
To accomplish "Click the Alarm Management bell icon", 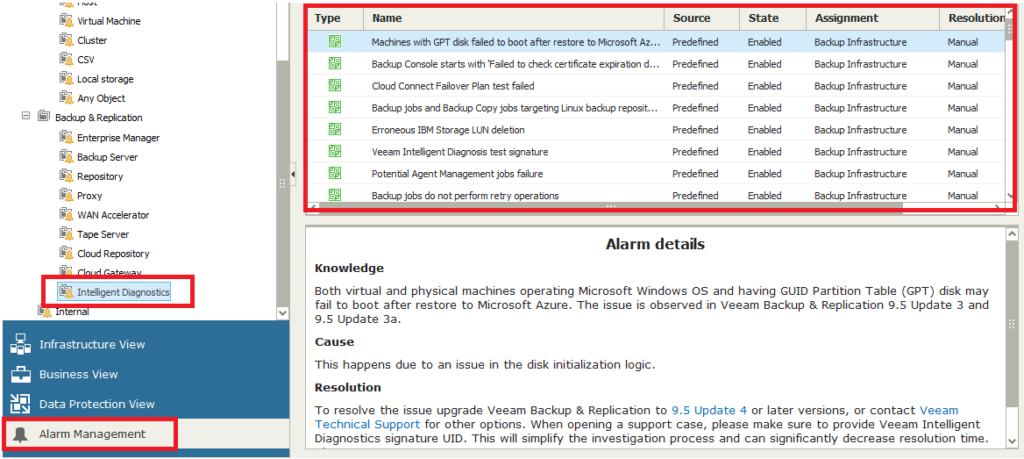I will tap(21, 434).
